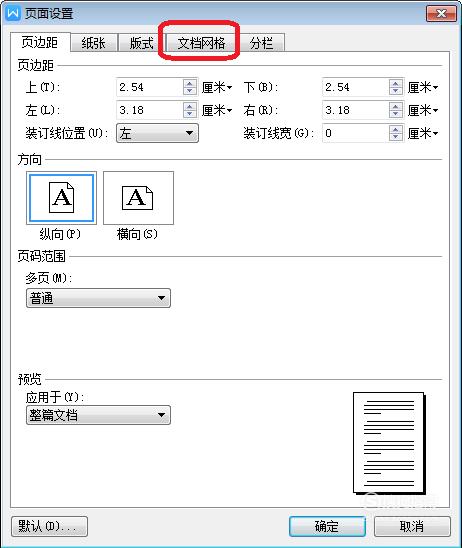Open unit dropdown for 下(B) margin
This screenshot has width=462, height=548.
tap(423, 87)
